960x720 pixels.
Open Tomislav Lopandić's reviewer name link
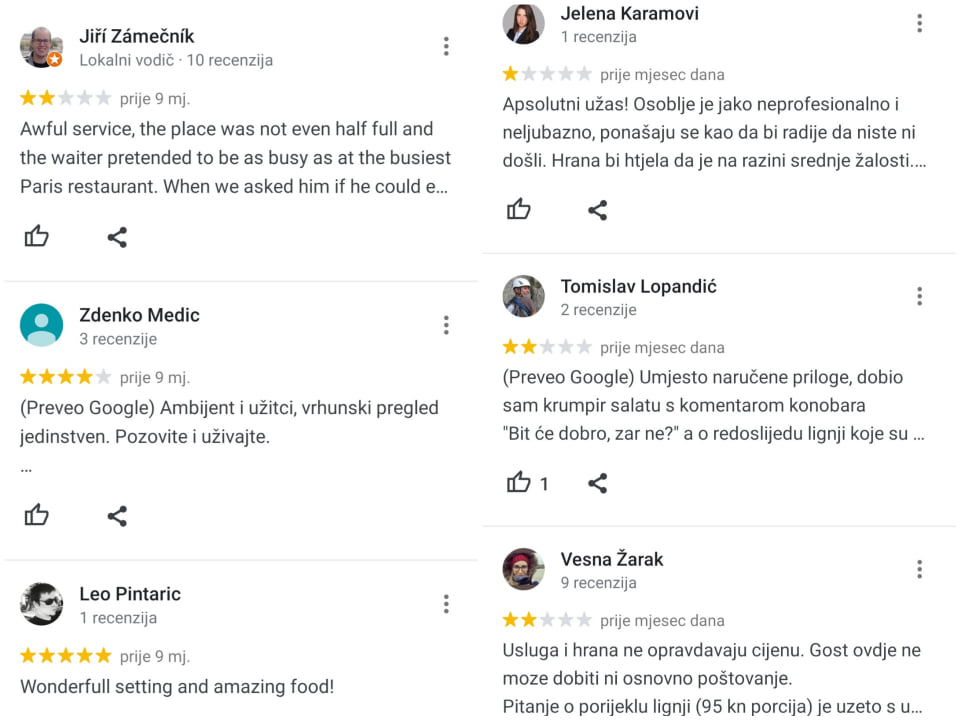click(638, 287)
